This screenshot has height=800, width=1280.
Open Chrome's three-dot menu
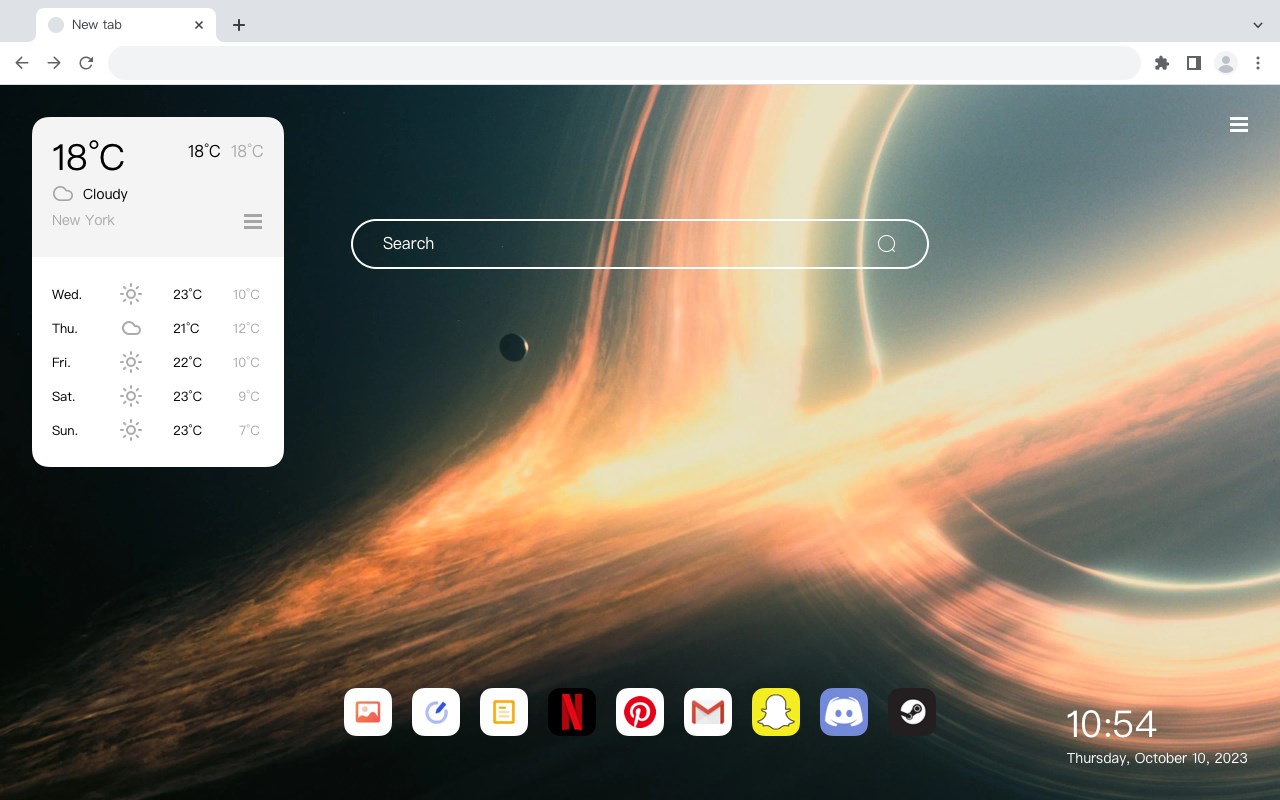[1258, 63]
